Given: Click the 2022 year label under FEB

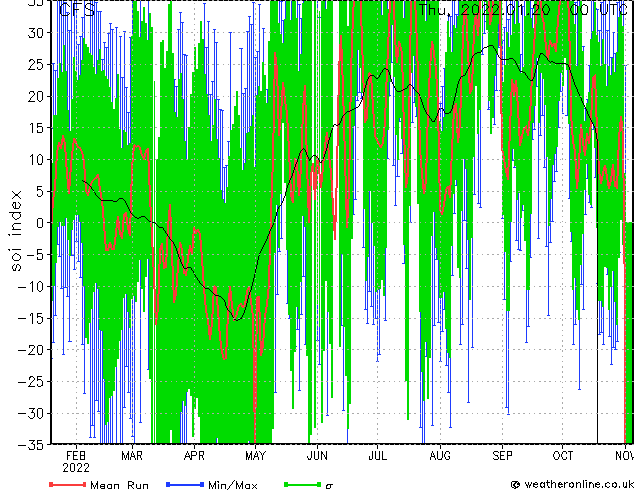Looking at the screenshot, I should pos(76,468).
